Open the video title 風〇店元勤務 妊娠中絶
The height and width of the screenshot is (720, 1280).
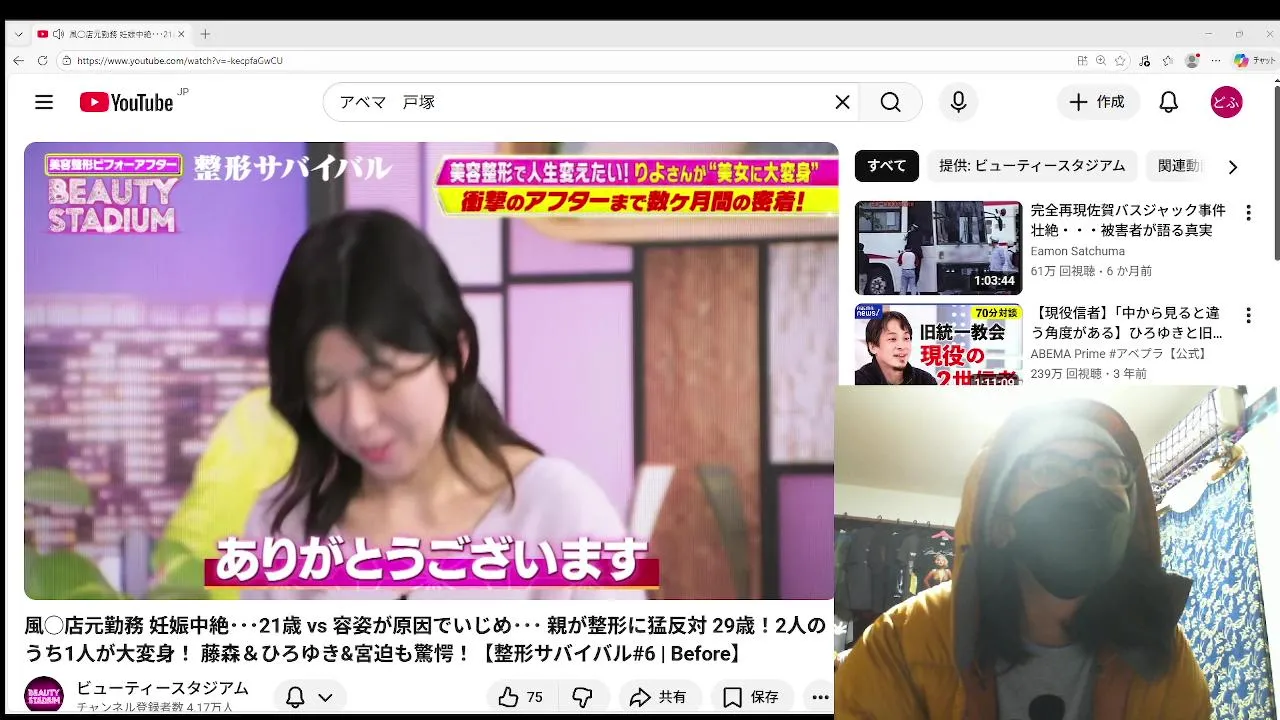[425, 640]
